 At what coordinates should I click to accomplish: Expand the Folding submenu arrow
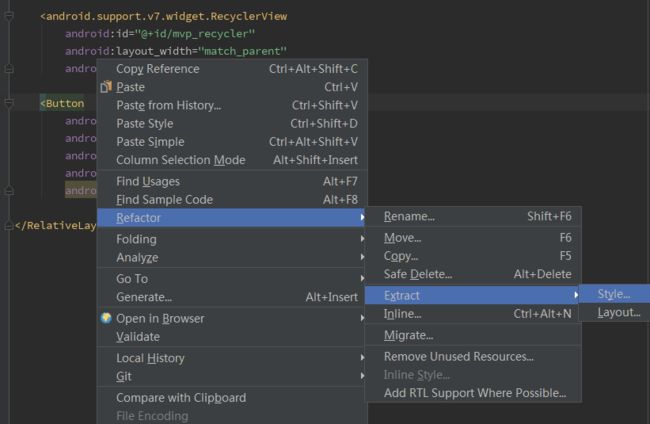click(x=362, y=239)
